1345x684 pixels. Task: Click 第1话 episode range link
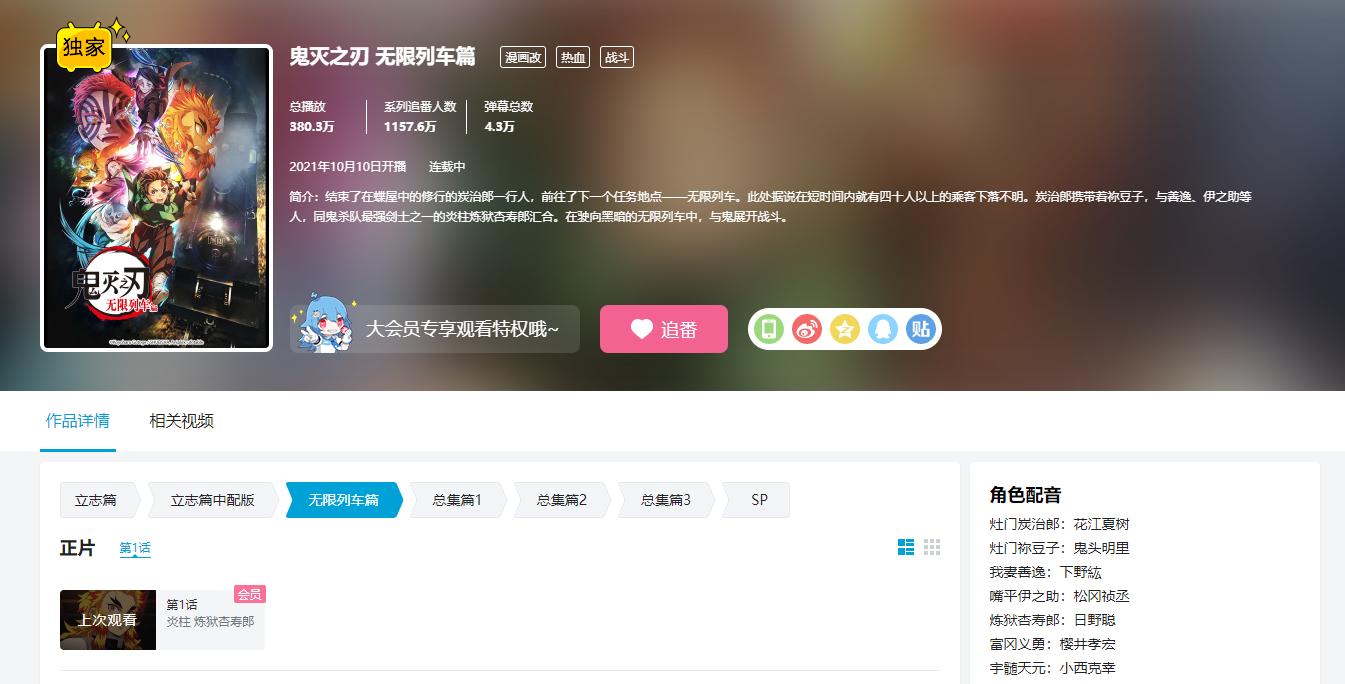[x=135, y=549]
